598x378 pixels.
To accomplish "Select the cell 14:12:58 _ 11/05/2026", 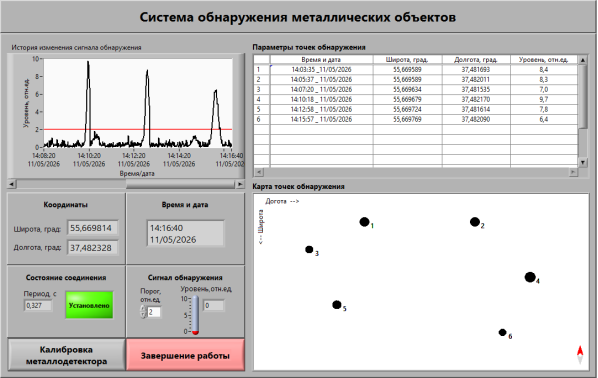I will pos(321,109).
